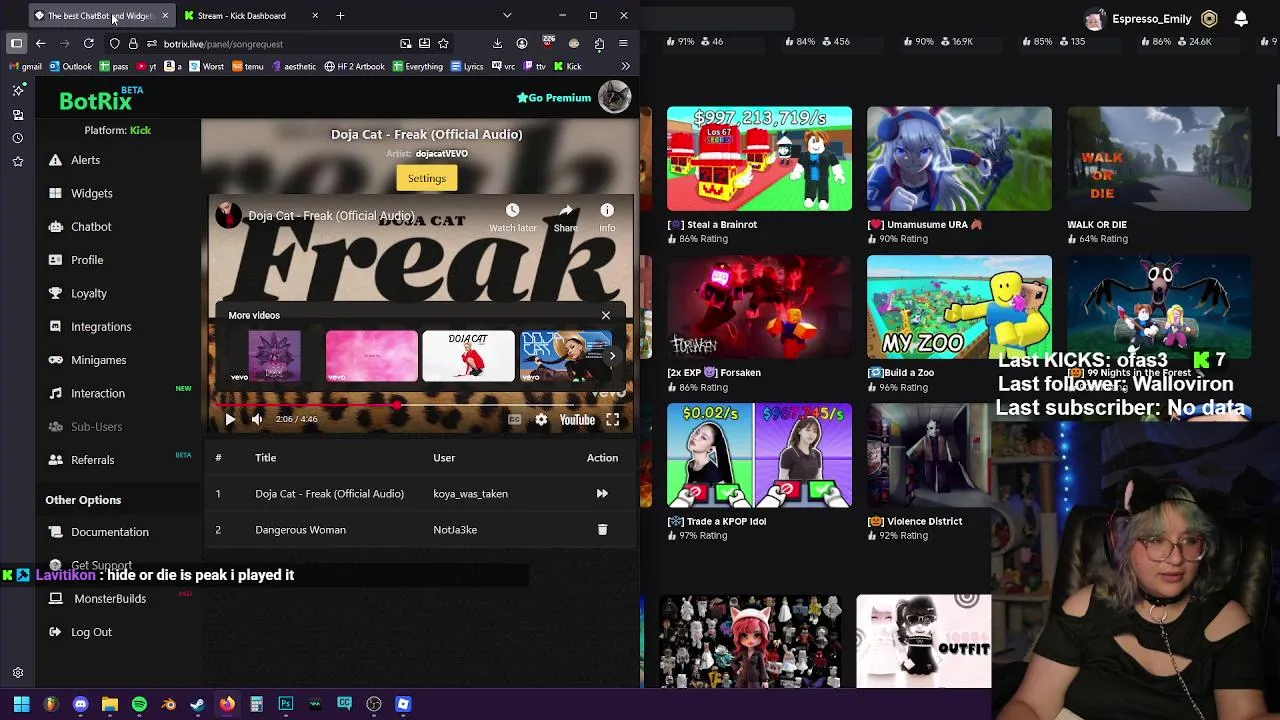This screenshot has height=720, width=1280.
Task: Toggle the browser sidebar button
Action: (16, 44)
